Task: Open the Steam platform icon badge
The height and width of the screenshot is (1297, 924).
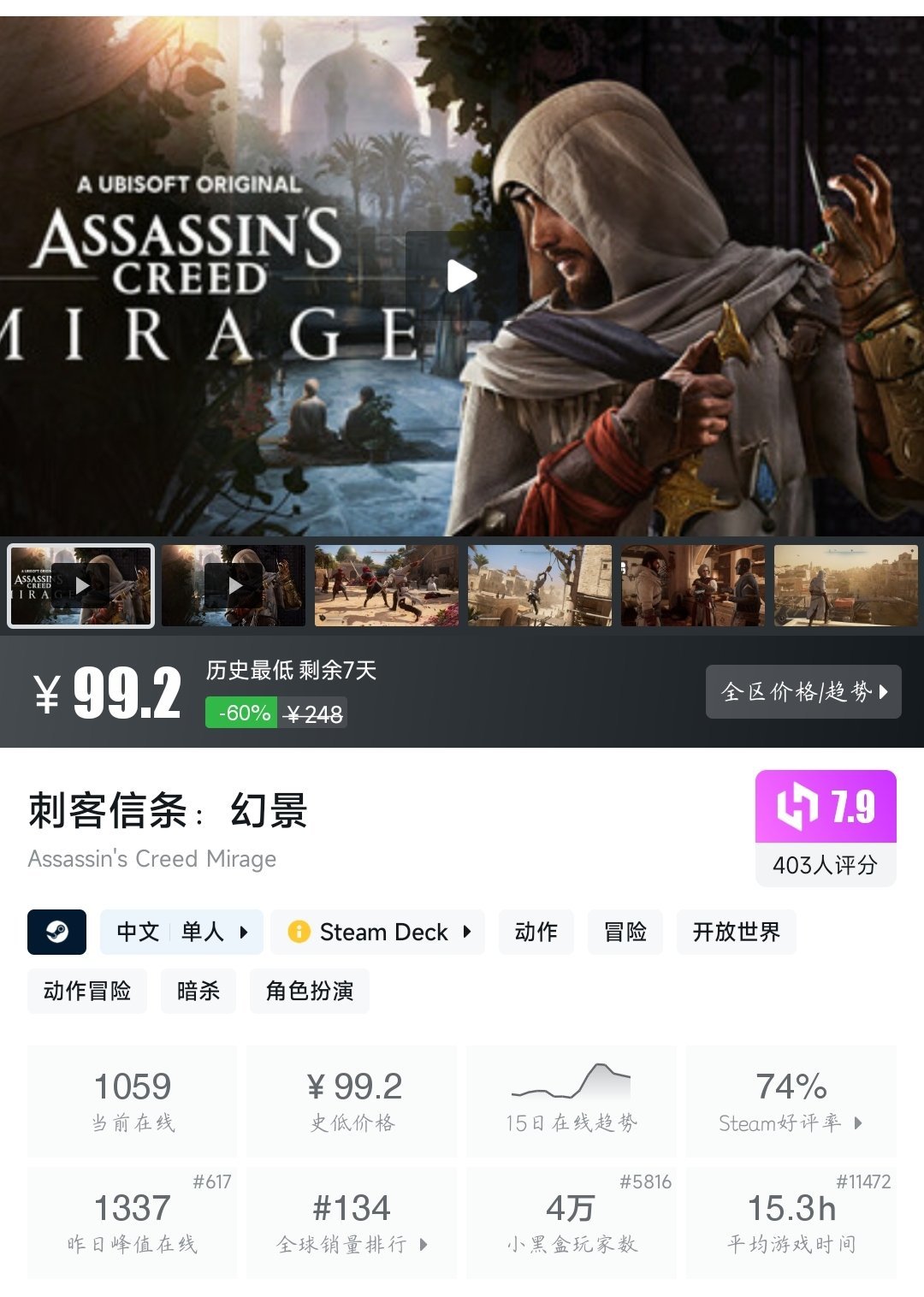Action: (x=56, y=932)
